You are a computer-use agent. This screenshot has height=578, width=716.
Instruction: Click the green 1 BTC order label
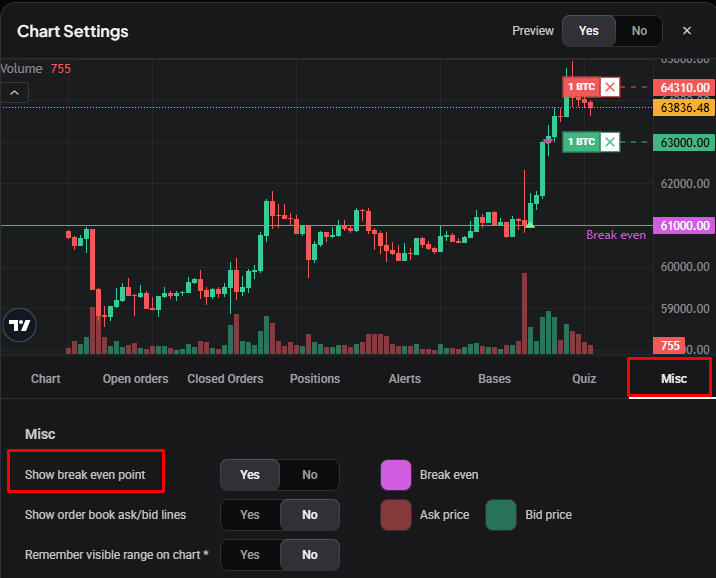[581, 142]
